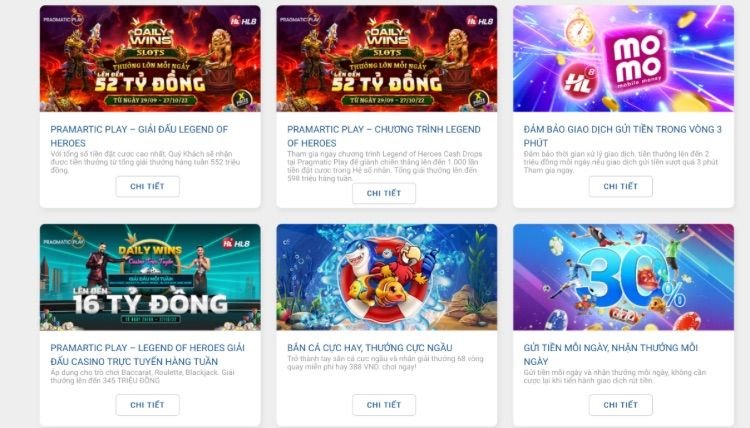Click the title Pramartic Play – Chương trình Legend of Heroes
The height and width of the screenshot is (428, 750).
[x=384, y=136]
